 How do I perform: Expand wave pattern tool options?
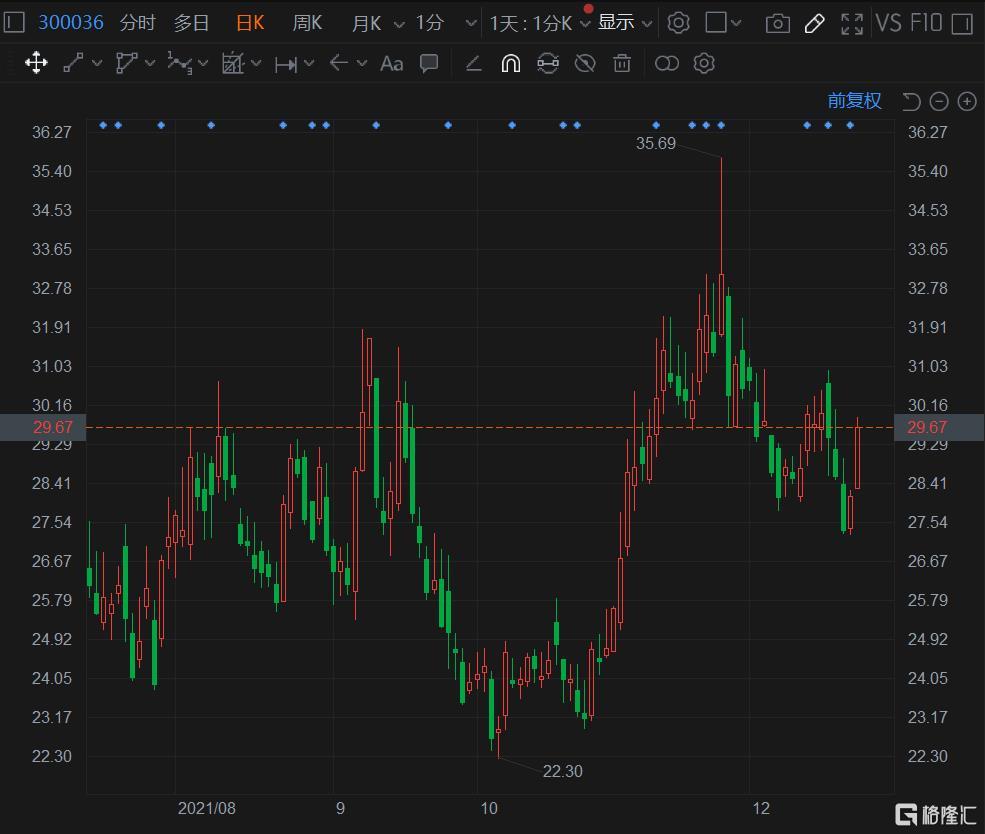(203, 63)
